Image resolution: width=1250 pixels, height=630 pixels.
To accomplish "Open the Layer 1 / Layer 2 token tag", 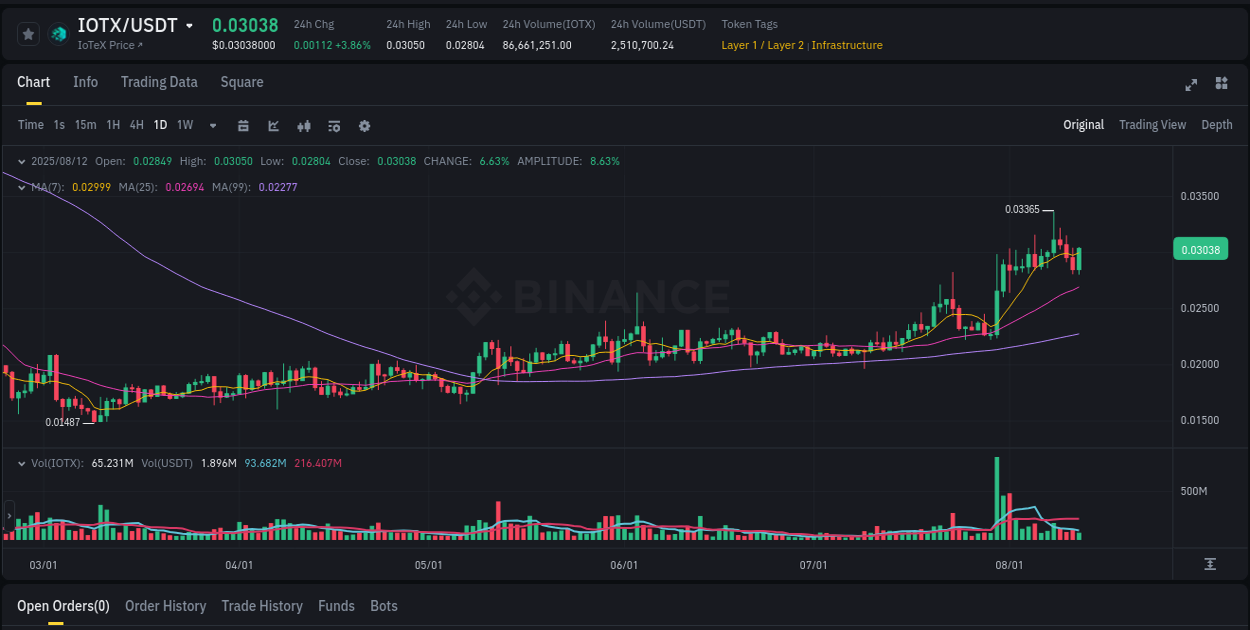I will (x=763, y=45).
